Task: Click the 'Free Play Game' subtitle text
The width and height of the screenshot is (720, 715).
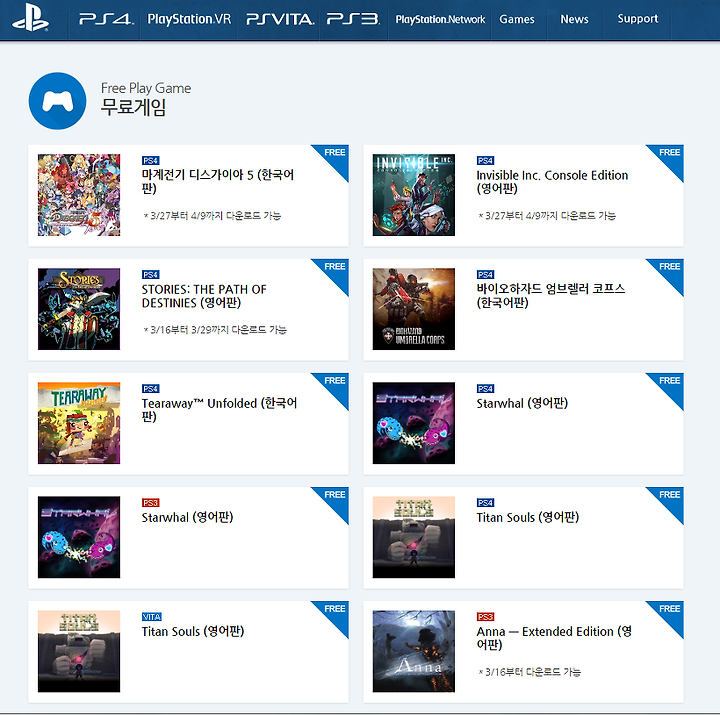Action: click(146, 88)
